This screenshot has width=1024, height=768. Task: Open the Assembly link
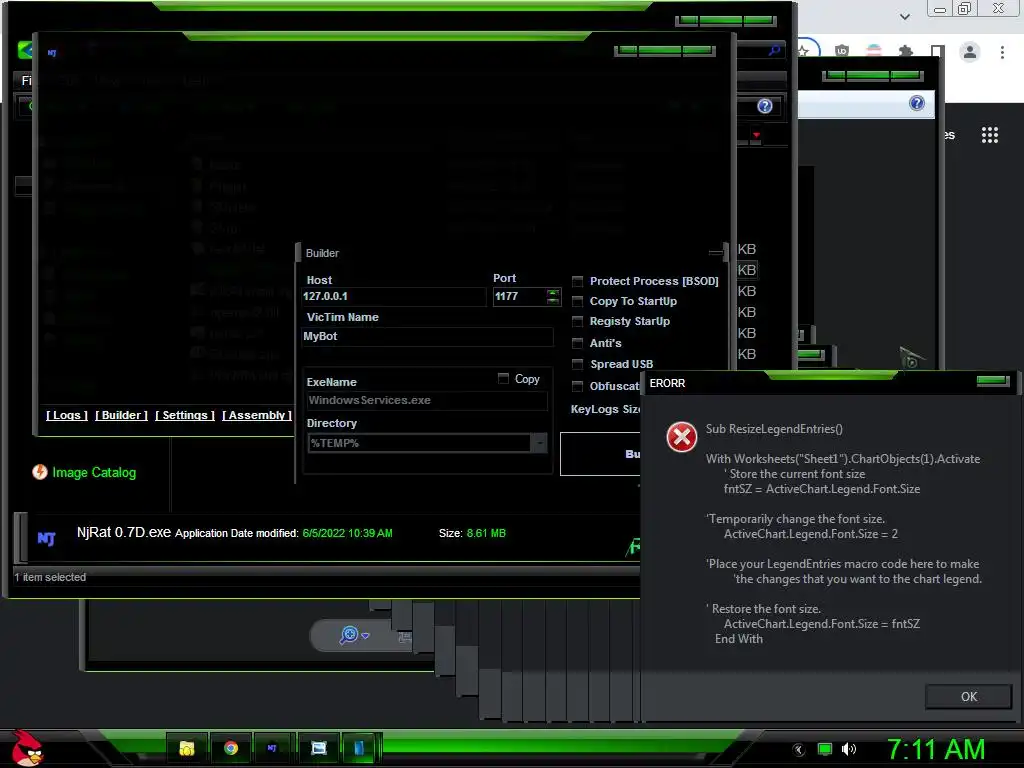pyautogui.click(x=257, y=415)
